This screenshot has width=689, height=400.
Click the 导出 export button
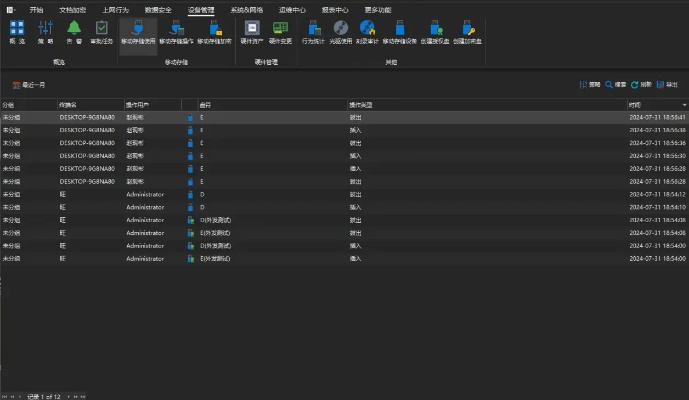[667, 85]
